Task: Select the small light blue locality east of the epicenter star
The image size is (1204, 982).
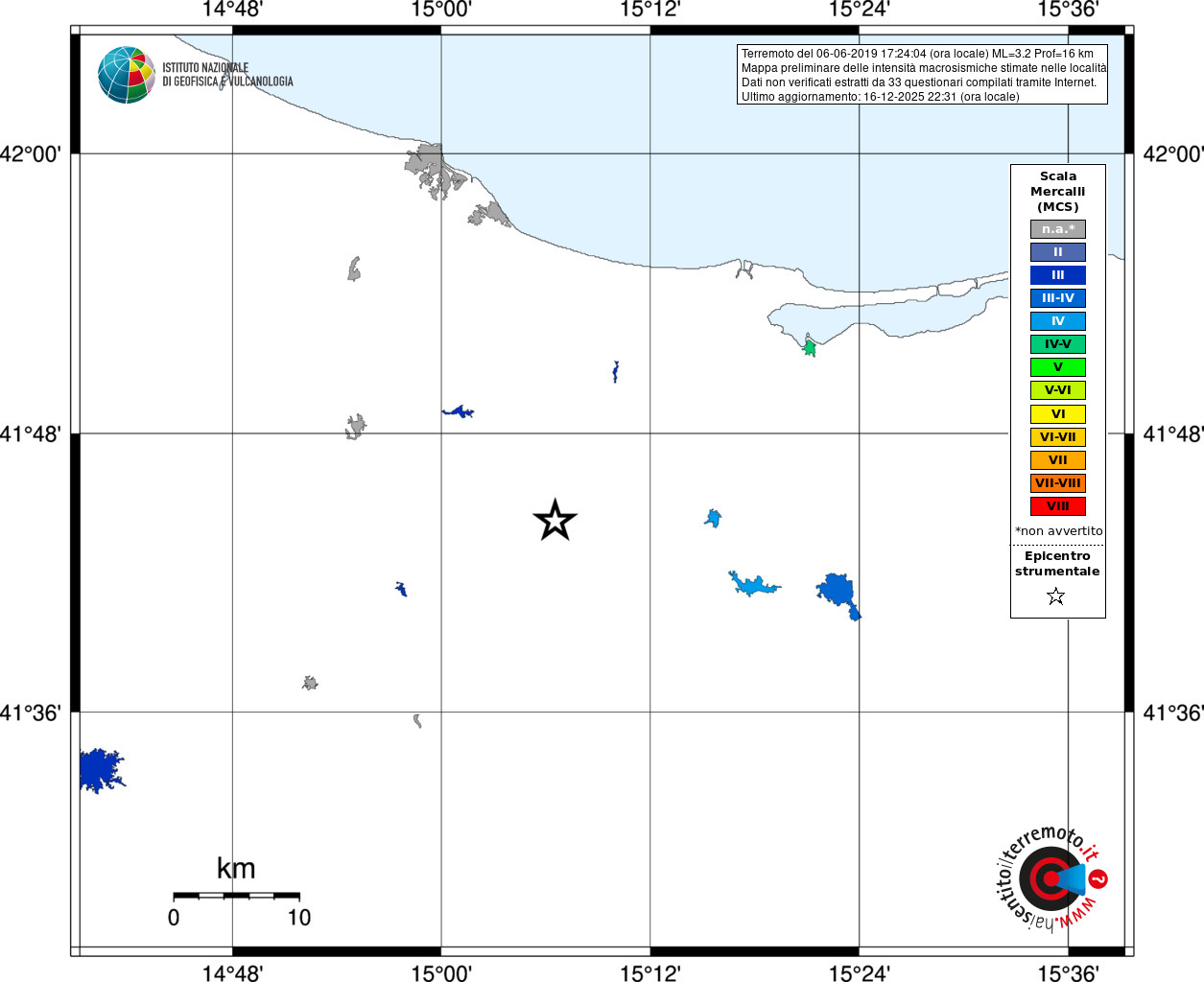Action: [x=713, y=519]
